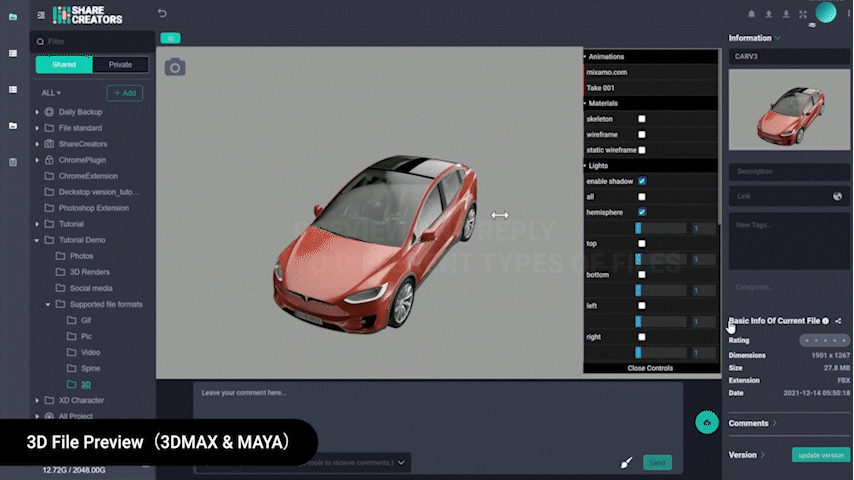Click the hamburger menu icon beside logo
The height and width of the screenshot is (480, 854).
41,15
